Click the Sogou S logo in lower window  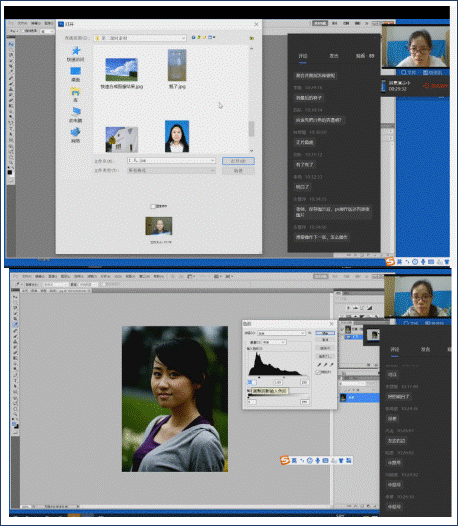click(x=285, y=460)
